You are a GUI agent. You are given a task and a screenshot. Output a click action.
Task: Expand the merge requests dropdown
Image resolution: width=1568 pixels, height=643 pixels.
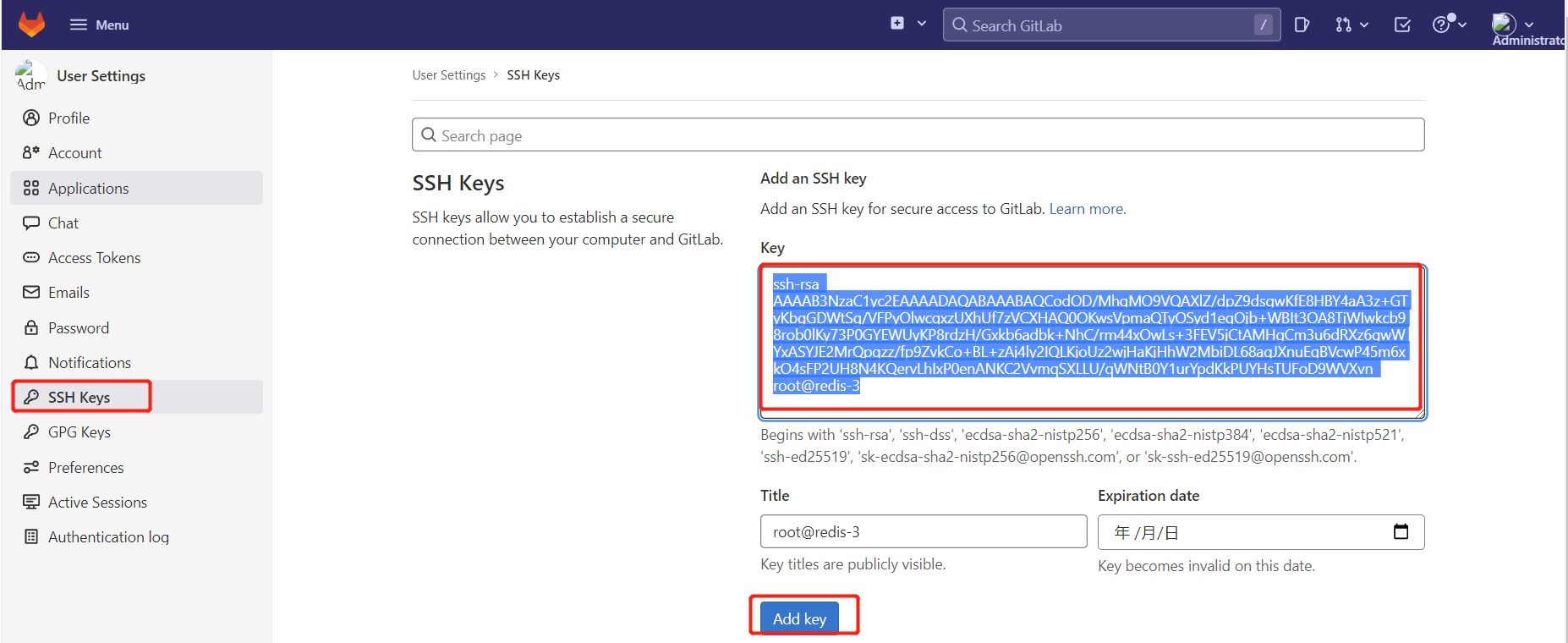tap(1351, 25)
